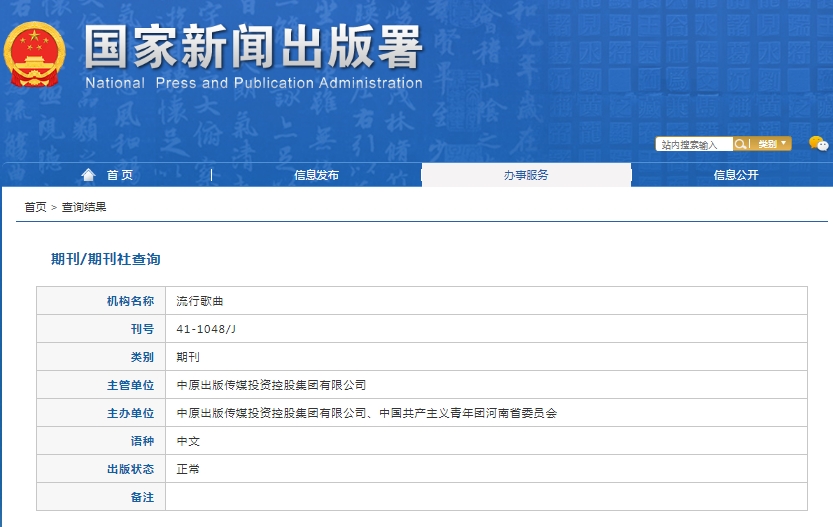Select the 流行歌曲 organization name value
The image size is (833, 527).
coord(194,301)
